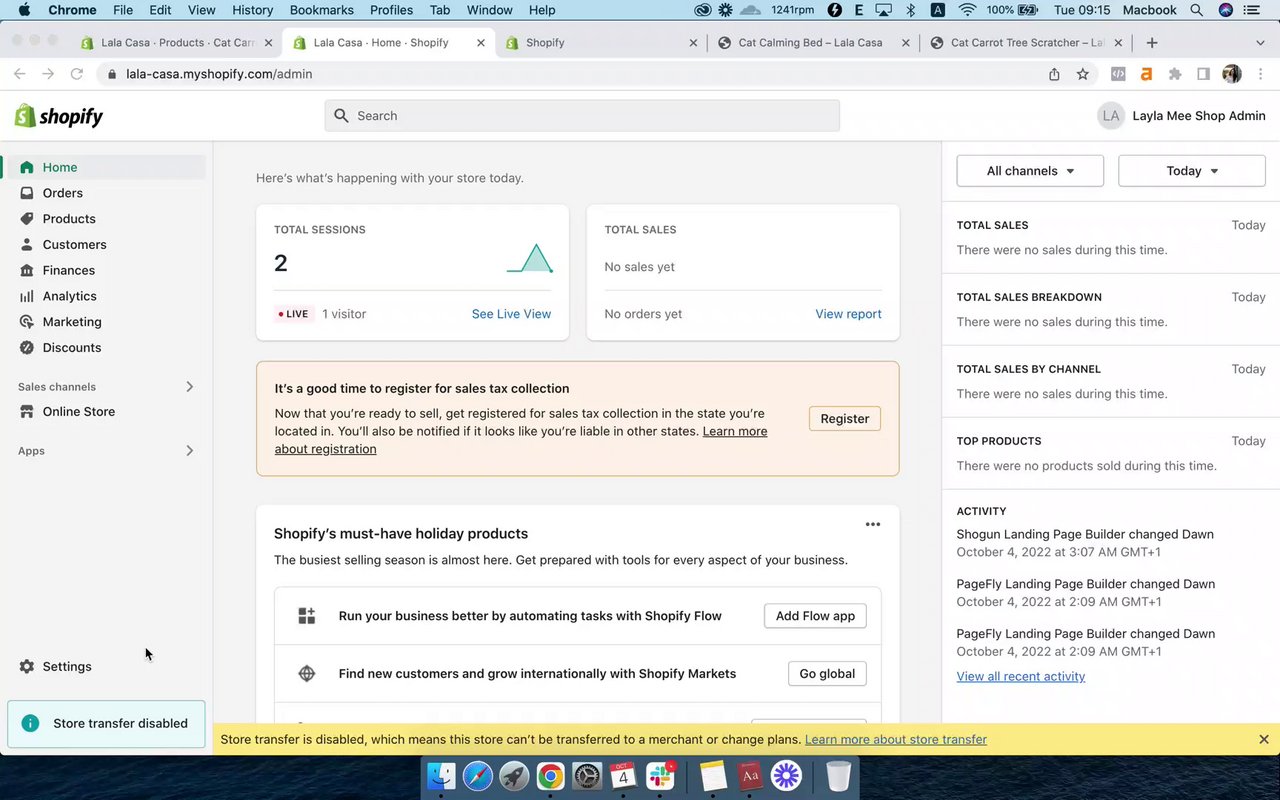Close the Lala Casa Home tab
Viewport: 1280px width, 800px height.
click(x=481, y=43)
